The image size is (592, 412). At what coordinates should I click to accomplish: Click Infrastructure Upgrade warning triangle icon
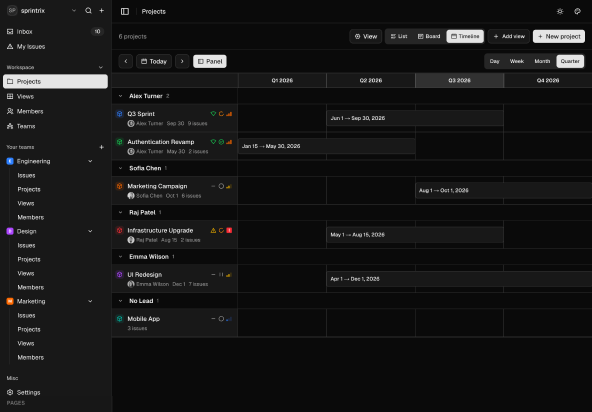coord(213,230)
